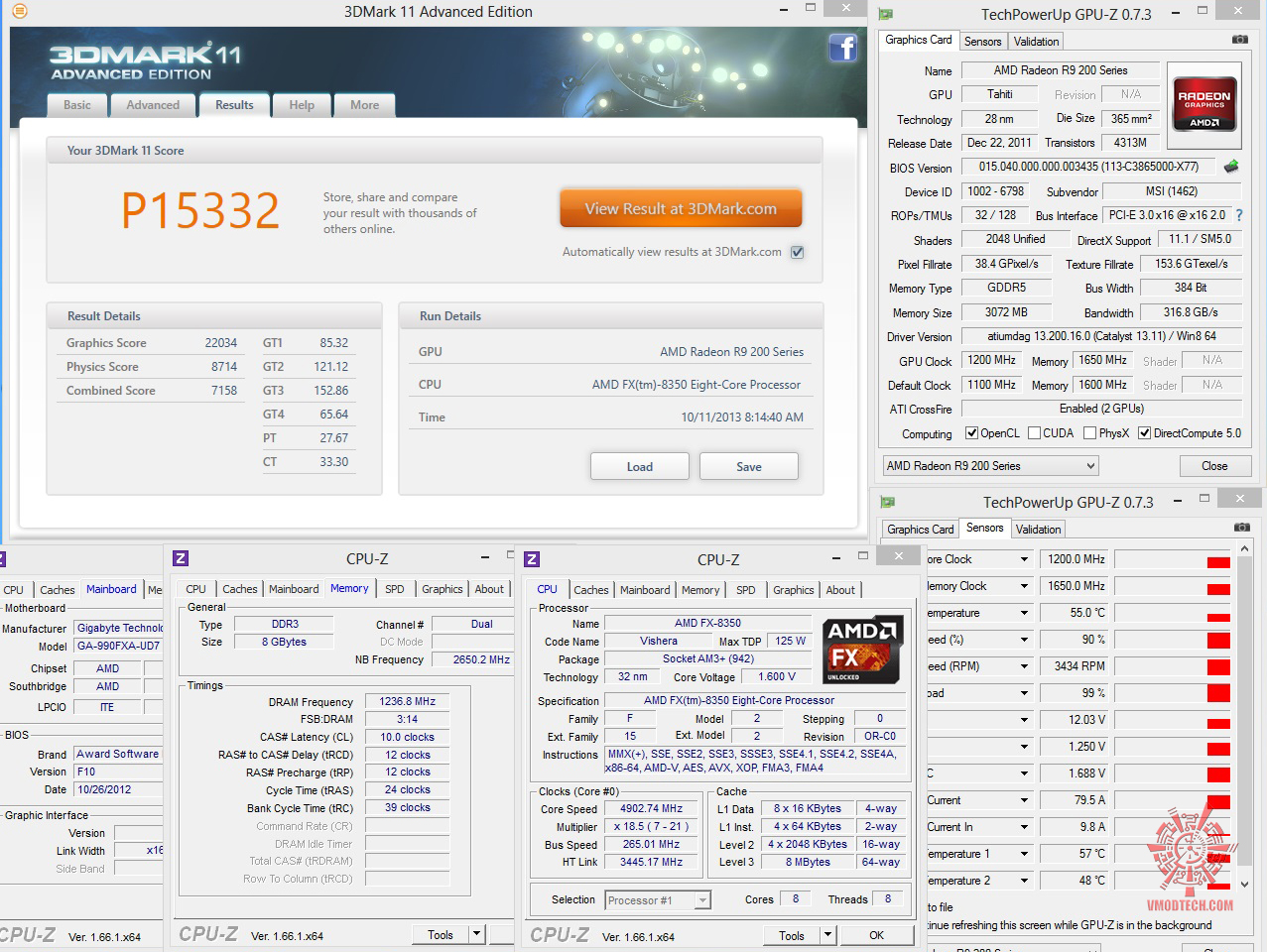The width and height of the screenshot is (1267, 952).
Task: Click the top GPU-Z window title icon
Action: coord(886,14)
